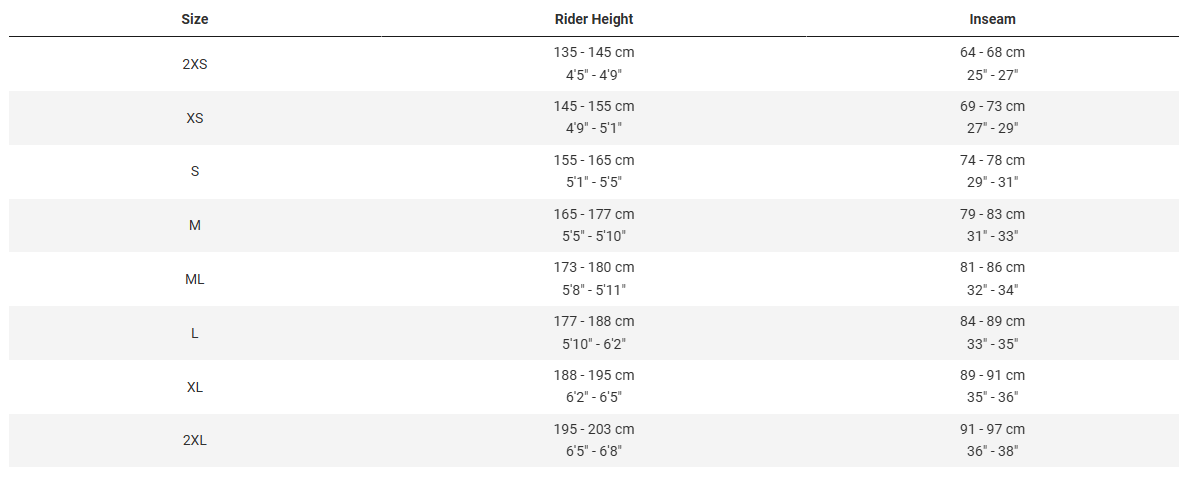Click the 84 - 89 cm inseam value
The image size is (1195, 484).
tap(992, 321)
